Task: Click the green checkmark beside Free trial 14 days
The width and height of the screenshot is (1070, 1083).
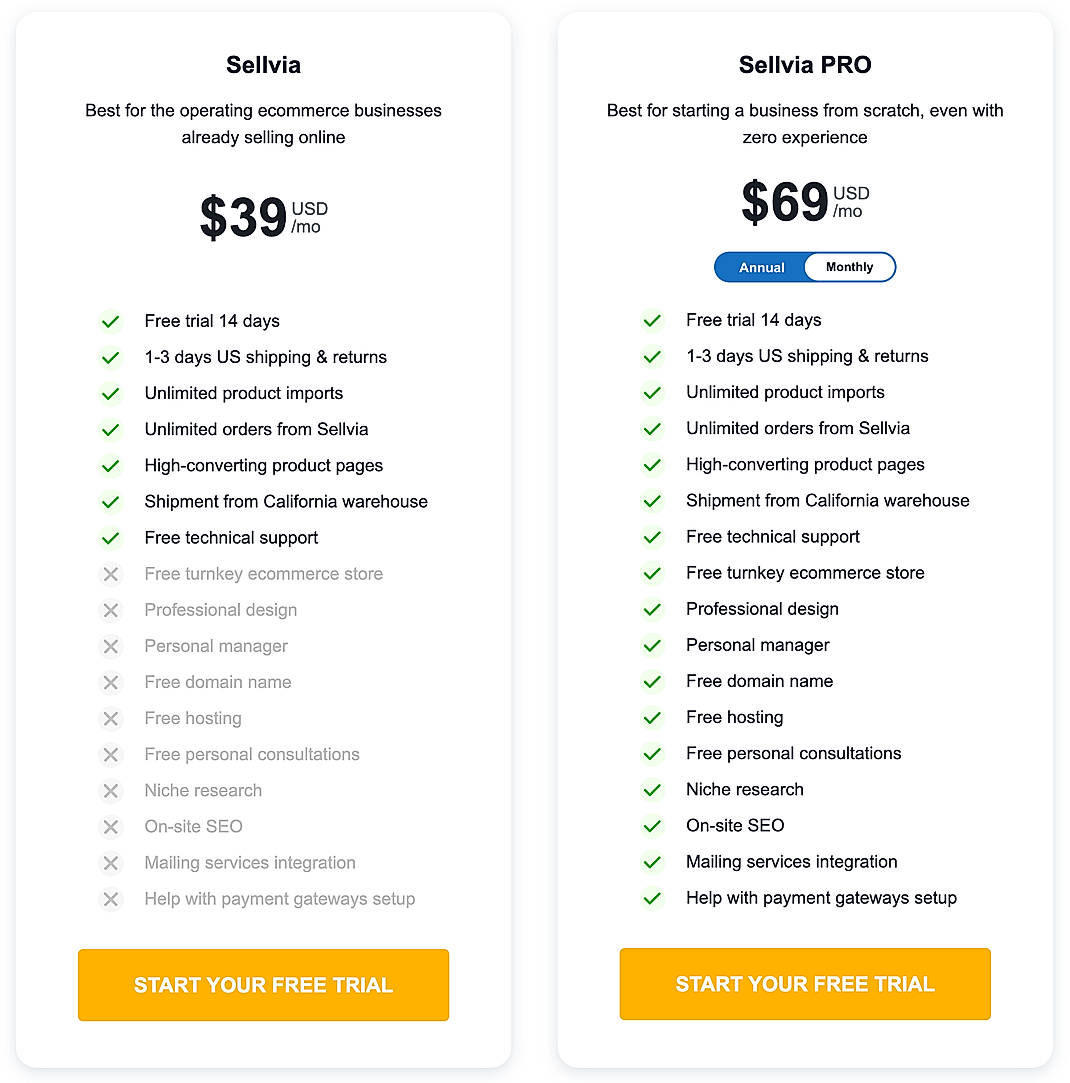Action: 111,321
